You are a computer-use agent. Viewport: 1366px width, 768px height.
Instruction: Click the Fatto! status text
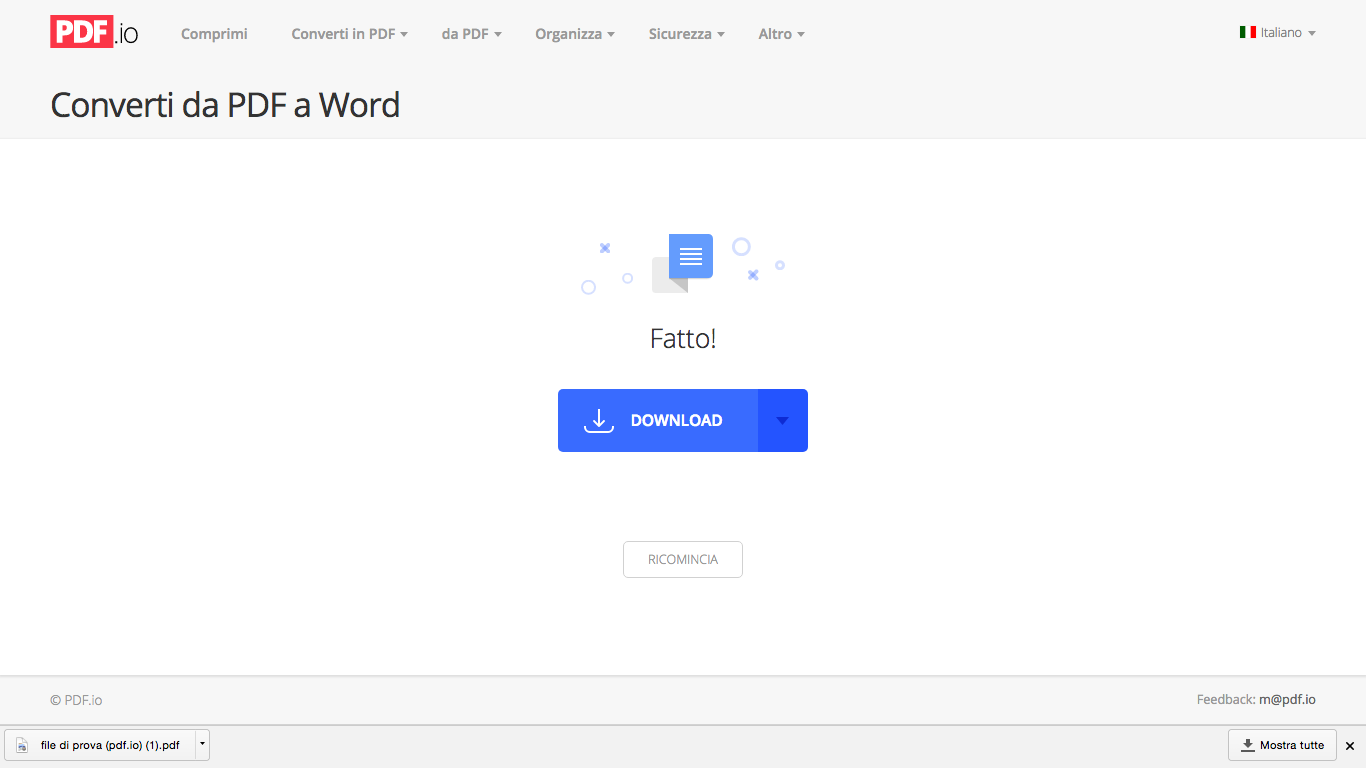tap(683, 338)
